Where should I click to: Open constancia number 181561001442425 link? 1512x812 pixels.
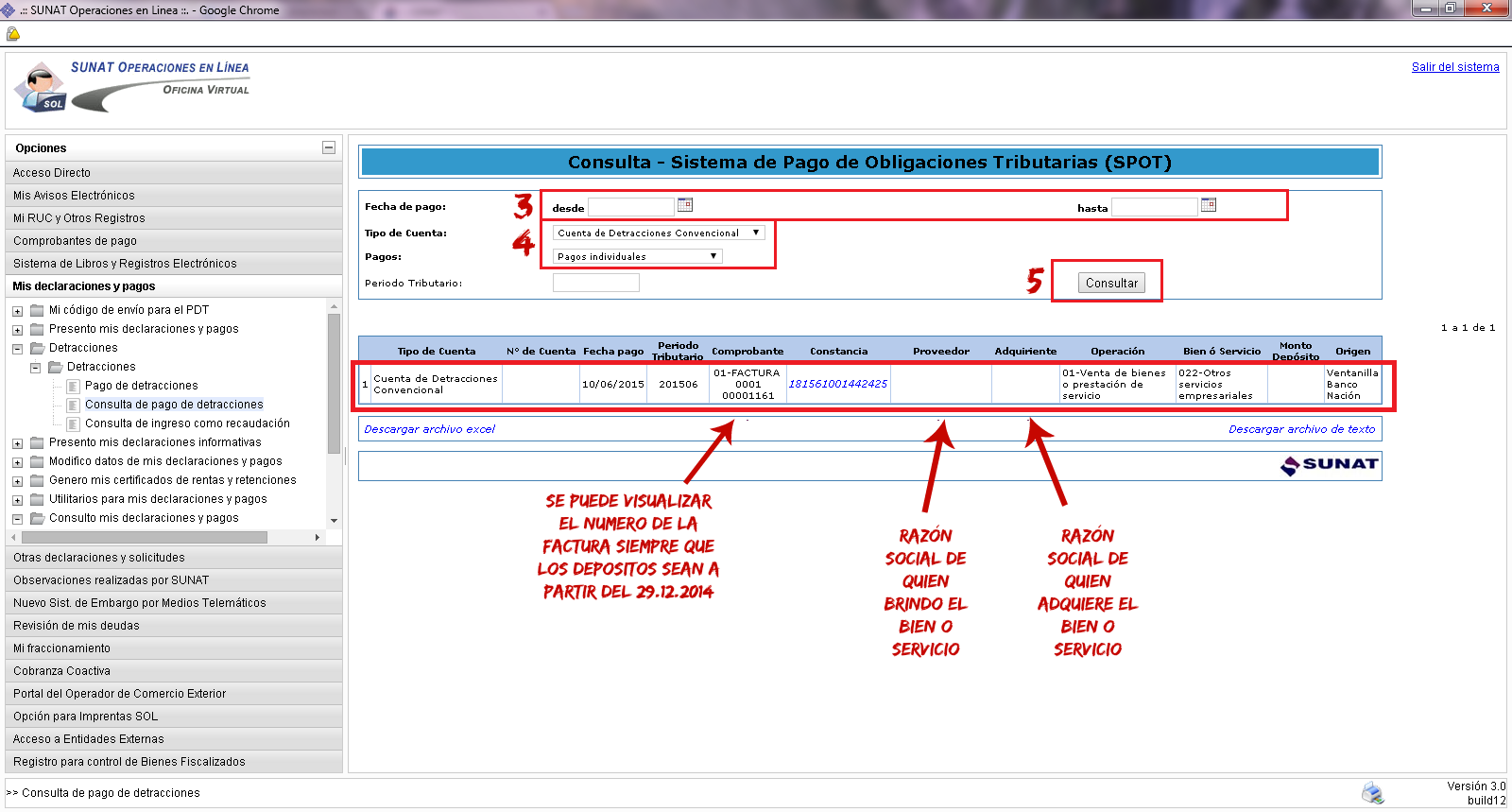point(838,384)
